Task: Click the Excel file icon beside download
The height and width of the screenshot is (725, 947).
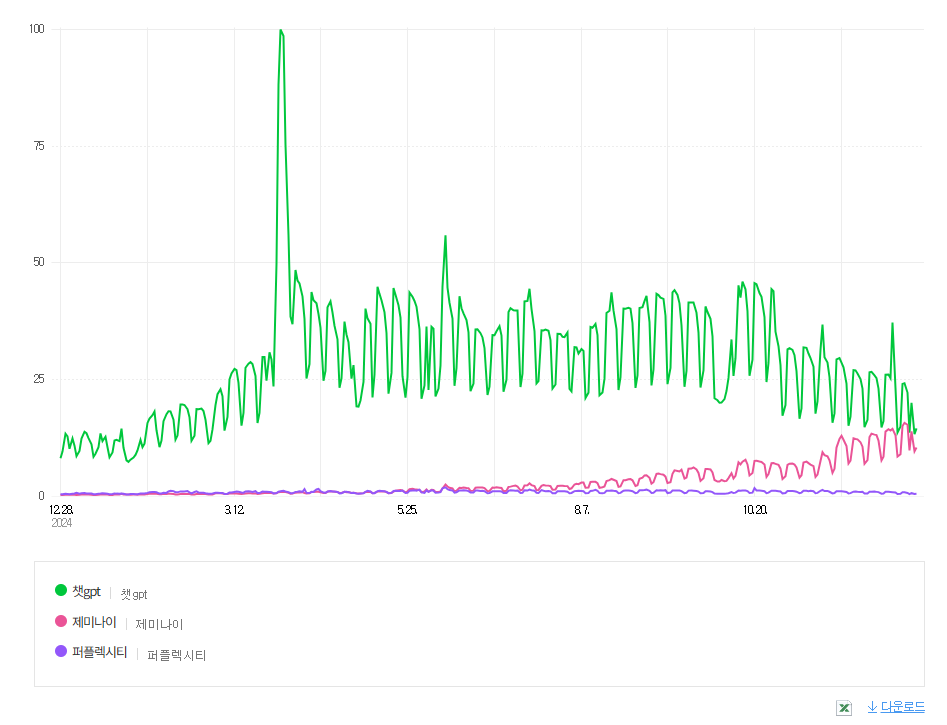Action: [844, 707]
